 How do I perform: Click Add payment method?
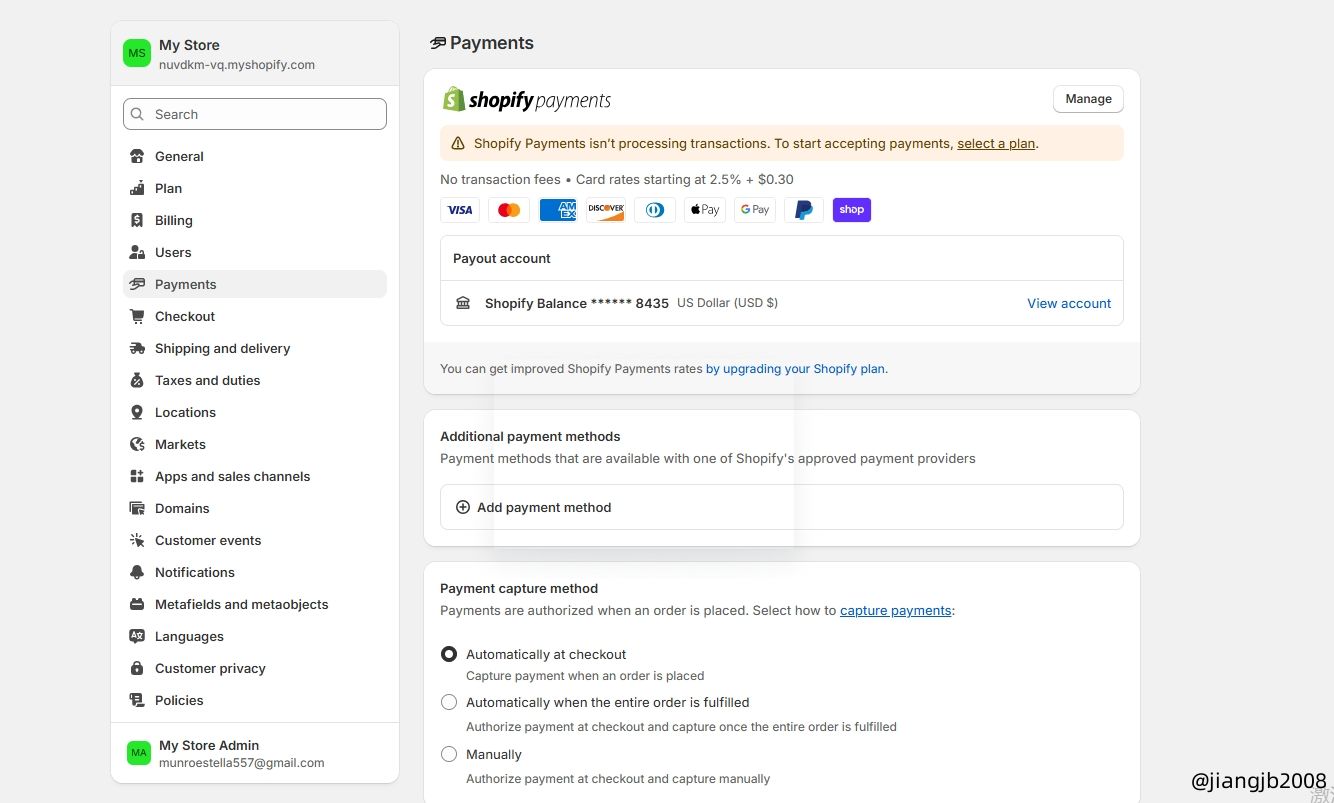point(544,507)
